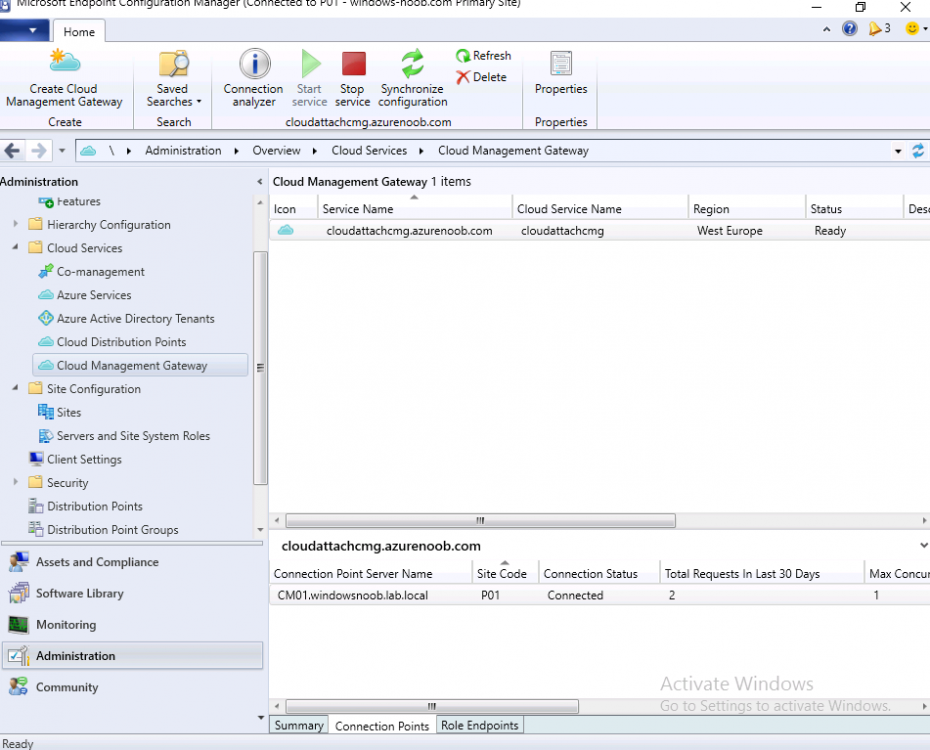Click Overview in the breadcrumb
Screen dimensions: 930x750
coord(276,151)
